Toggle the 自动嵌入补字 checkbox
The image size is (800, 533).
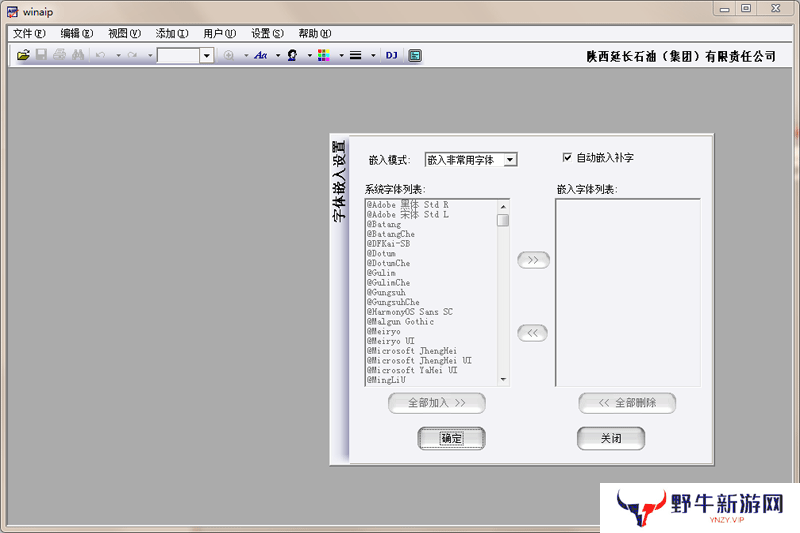(x=567, y=157)
